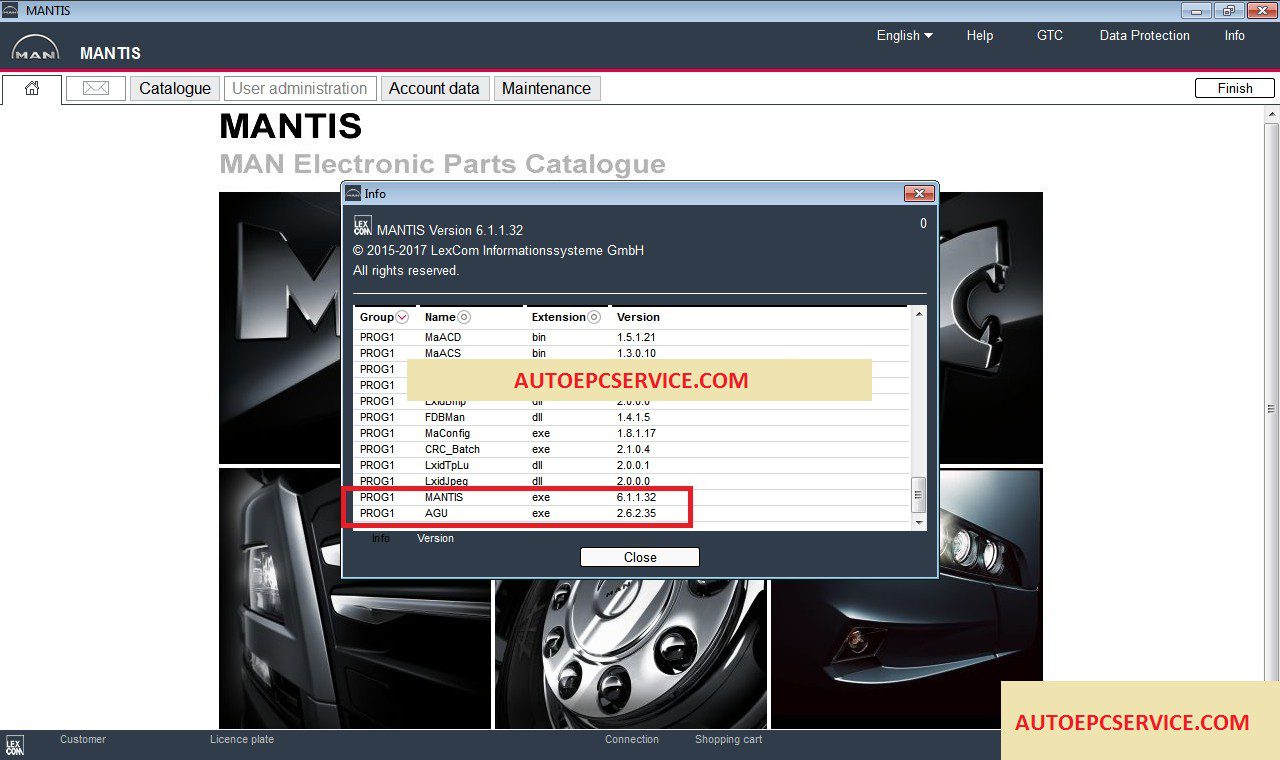Screen dimensions: 1280x760
Task: Click version 6.1.1.32 cell
Action: click(x=636, y=497)
